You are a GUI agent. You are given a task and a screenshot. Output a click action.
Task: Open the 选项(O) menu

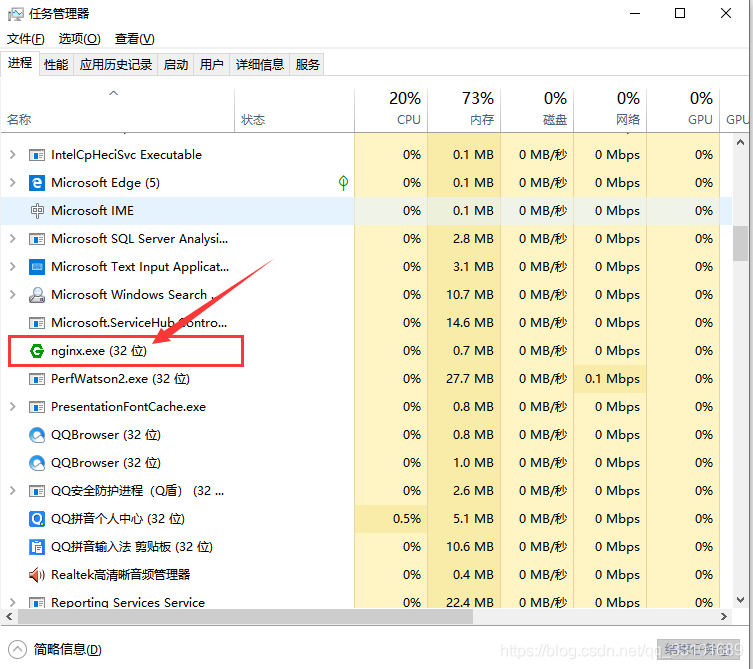tap(79, 39)
